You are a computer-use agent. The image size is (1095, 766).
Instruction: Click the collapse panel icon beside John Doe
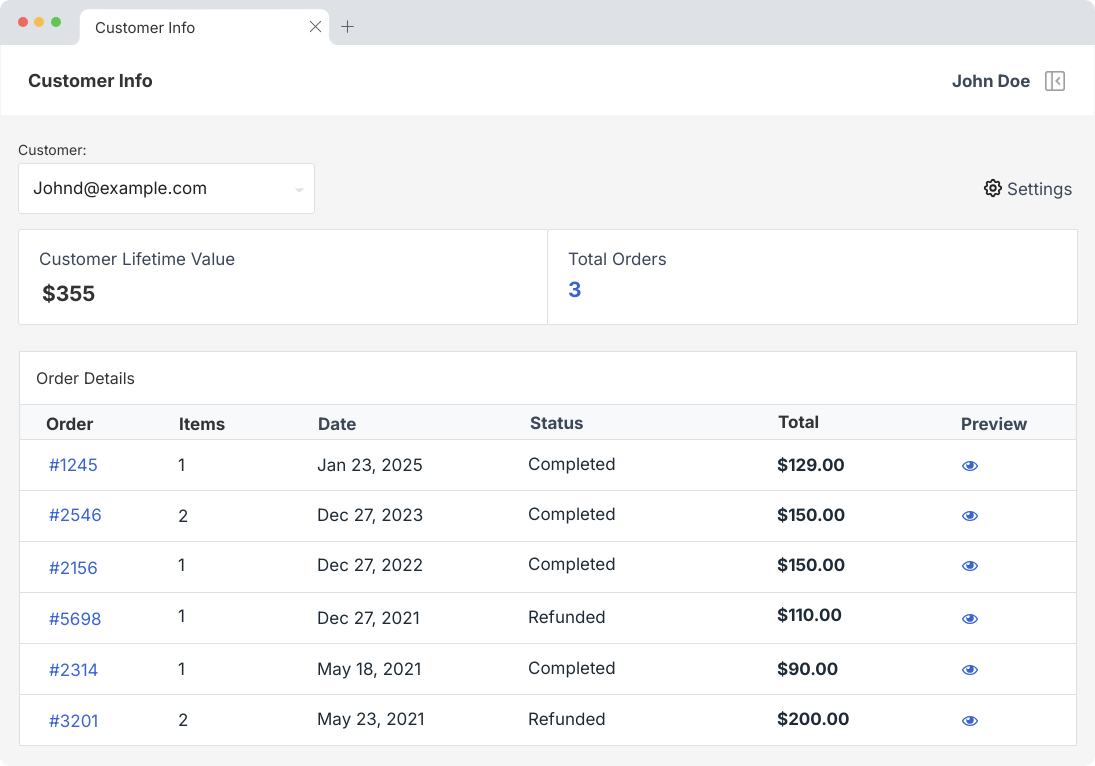(1054, 81)
